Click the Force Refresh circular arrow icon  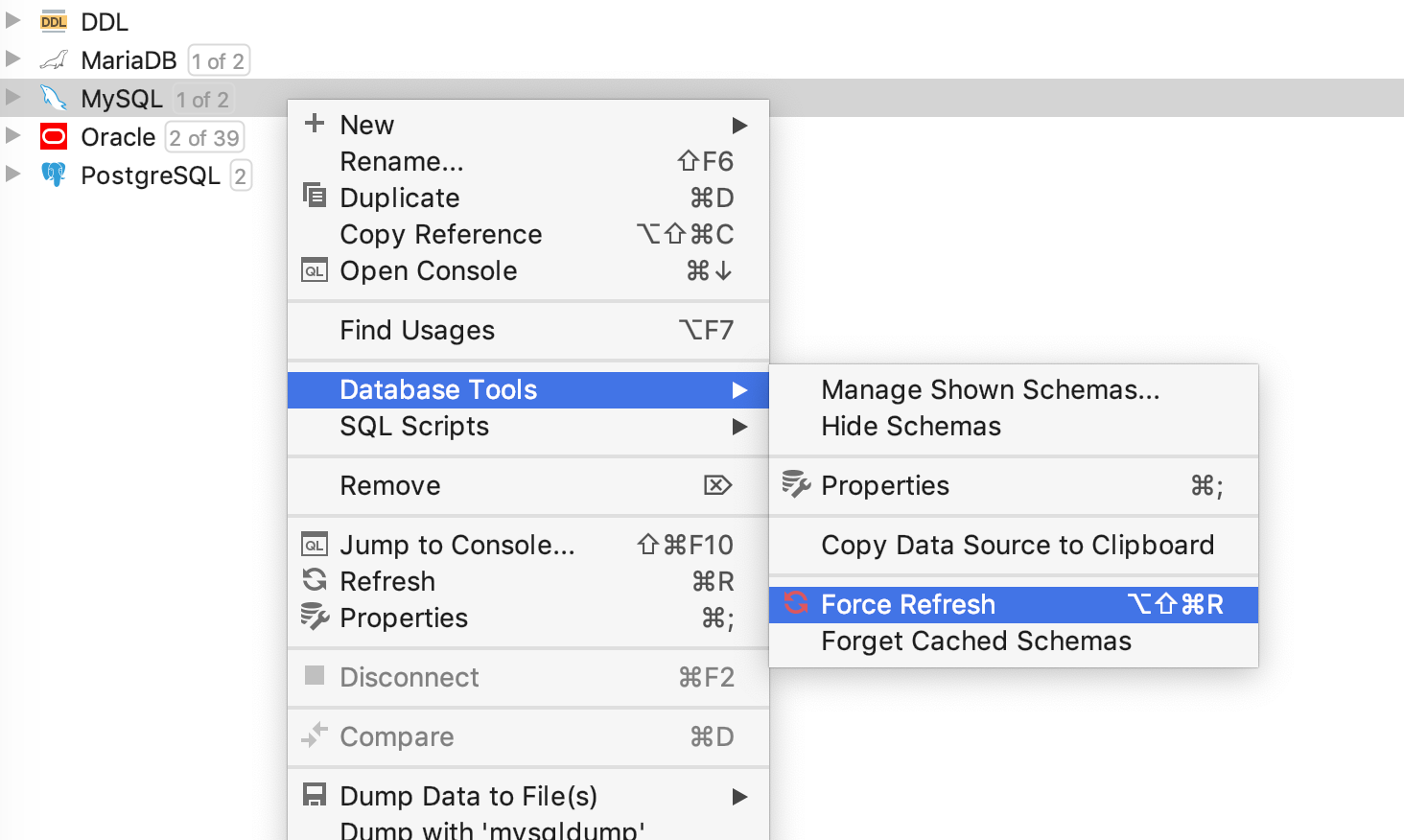coord(796,604)
